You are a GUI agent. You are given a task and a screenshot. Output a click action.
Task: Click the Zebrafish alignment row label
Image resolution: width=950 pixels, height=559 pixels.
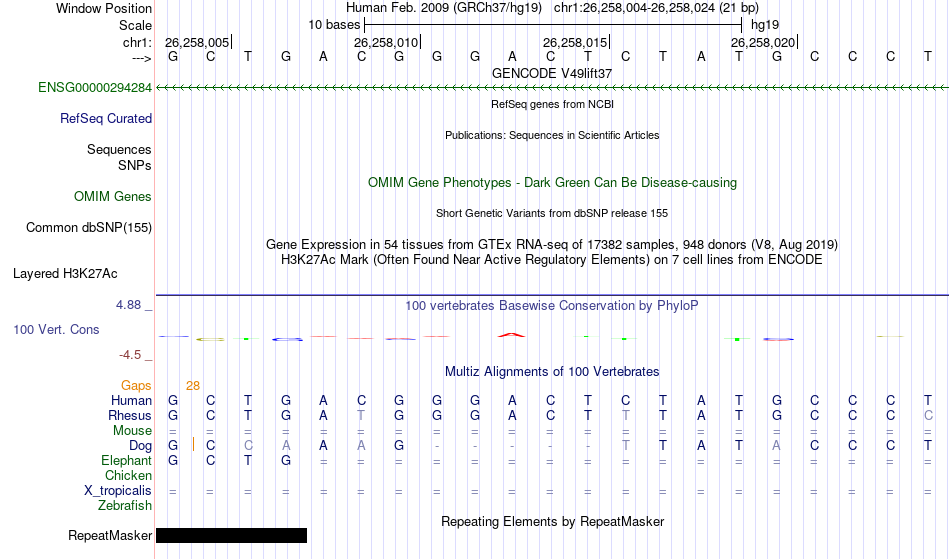125,505
